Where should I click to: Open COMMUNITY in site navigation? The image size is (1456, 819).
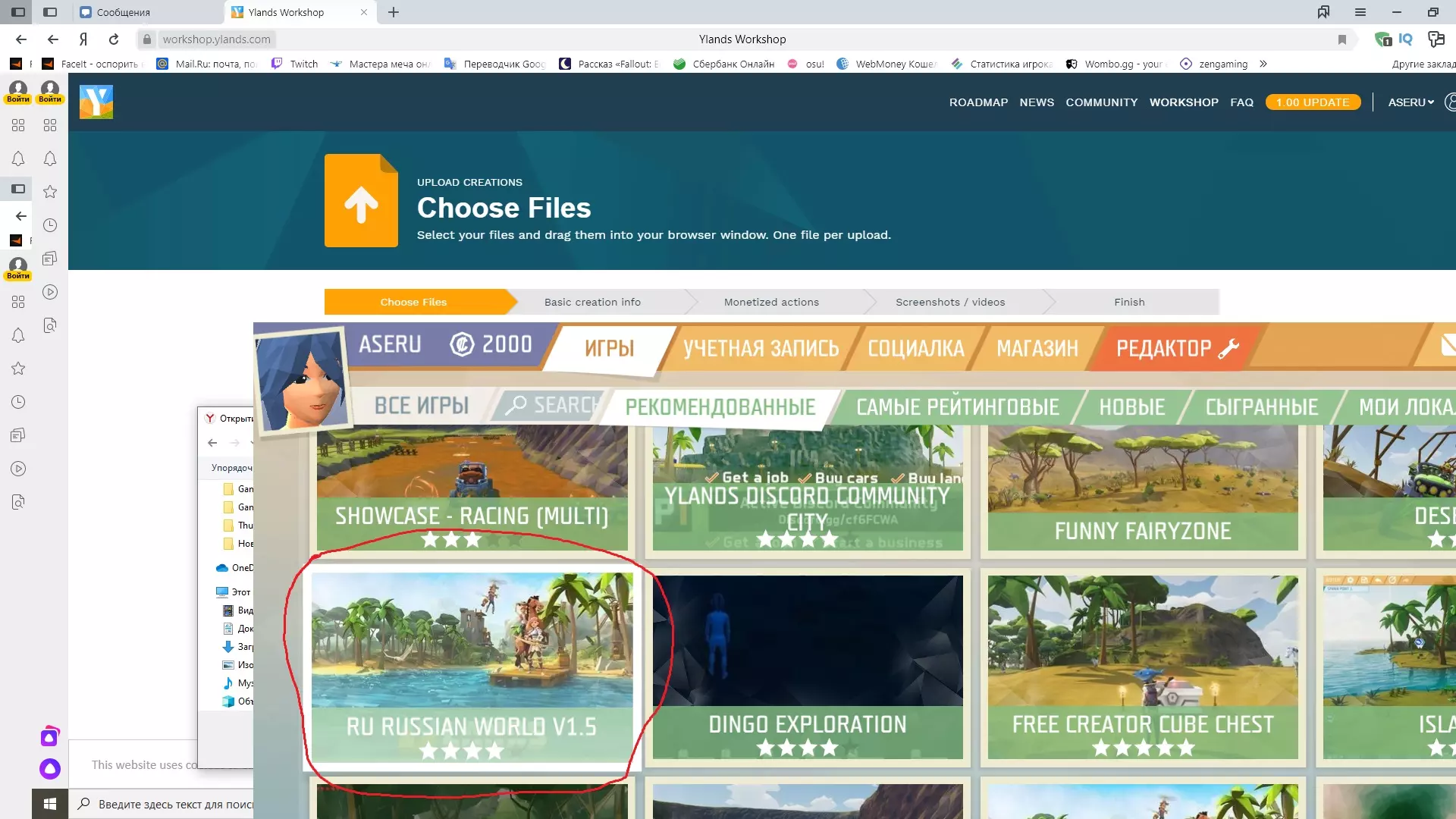(x=1101, y=102)
